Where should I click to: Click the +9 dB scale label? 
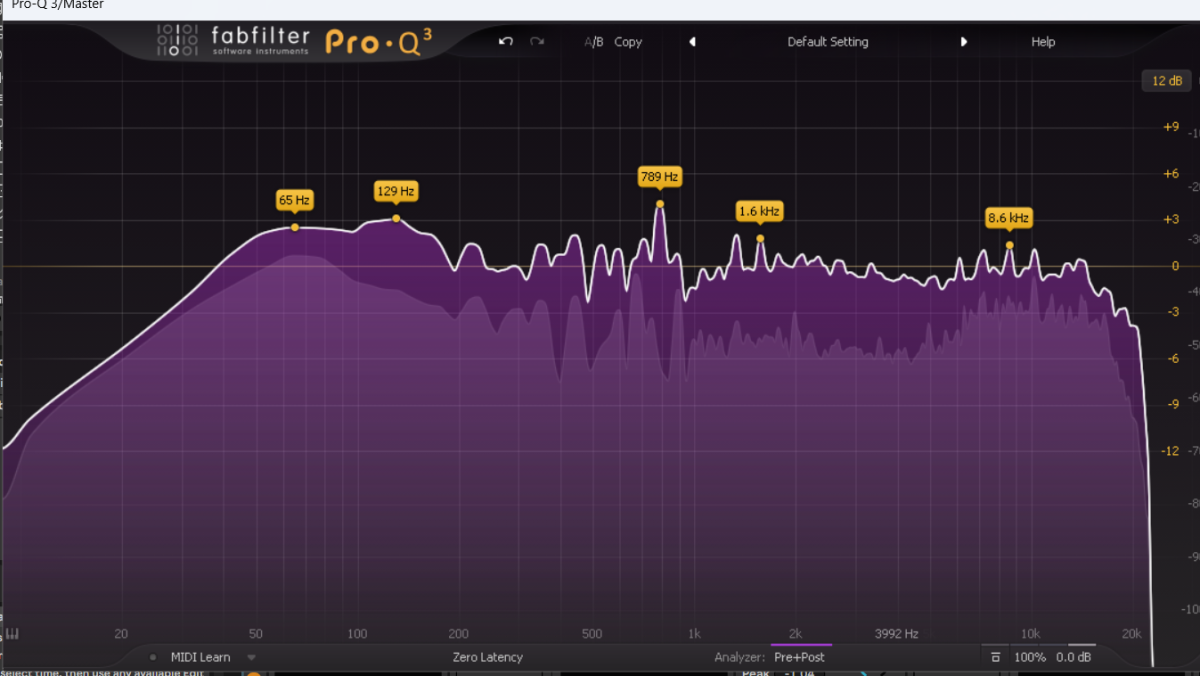pos(1170,127)
